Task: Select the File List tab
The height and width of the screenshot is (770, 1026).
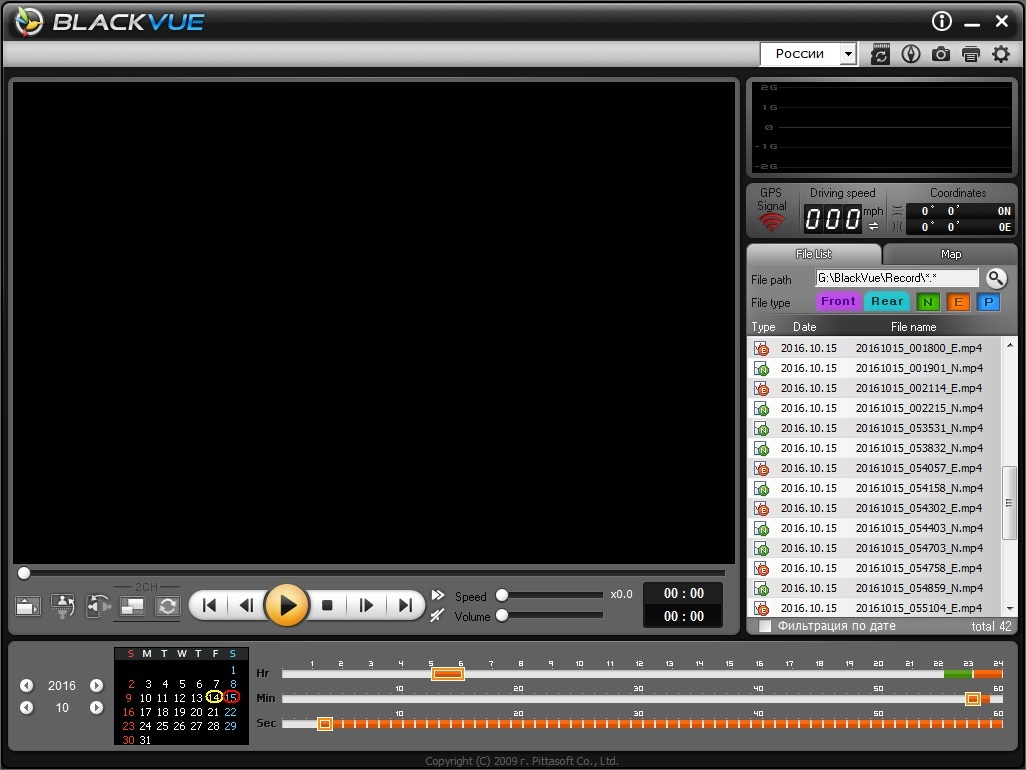Action: (x=813, y=254)
